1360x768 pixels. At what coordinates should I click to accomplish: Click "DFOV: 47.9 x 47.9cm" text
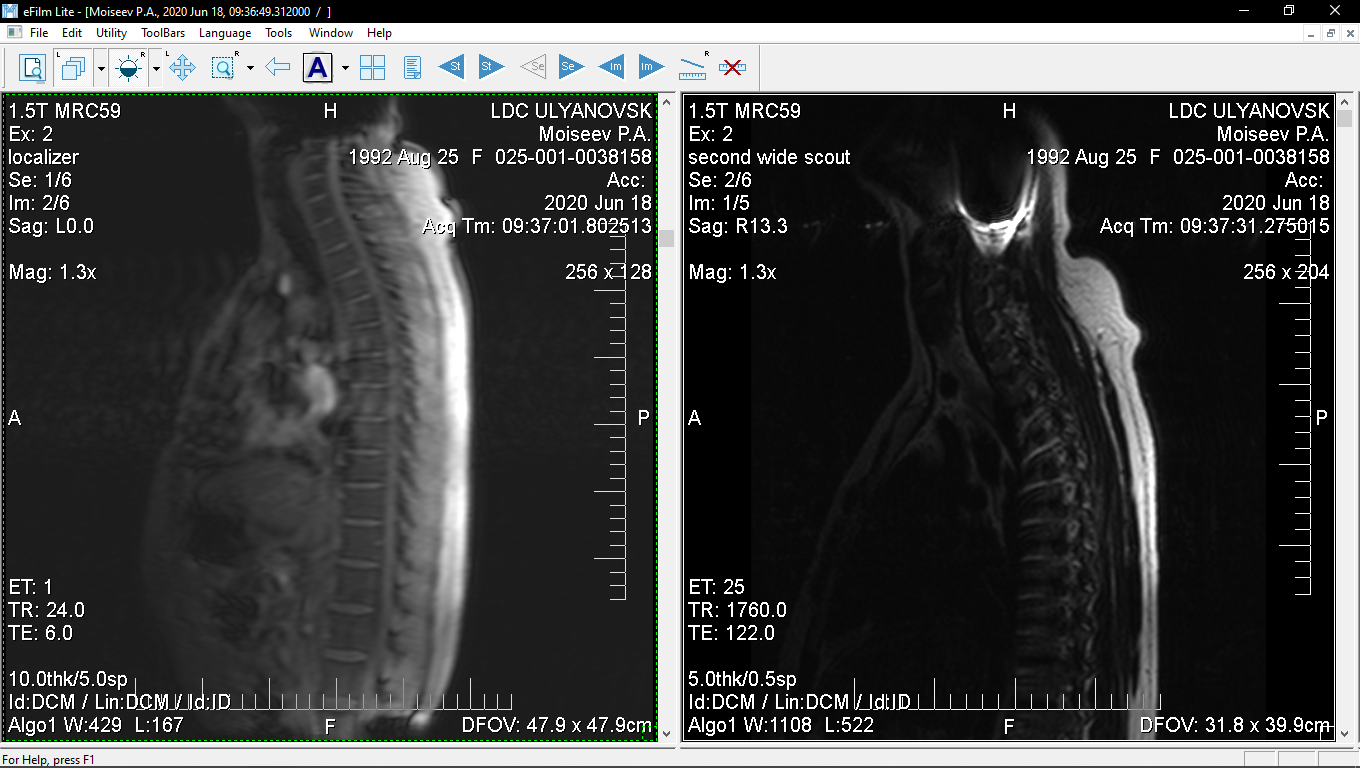557,725
